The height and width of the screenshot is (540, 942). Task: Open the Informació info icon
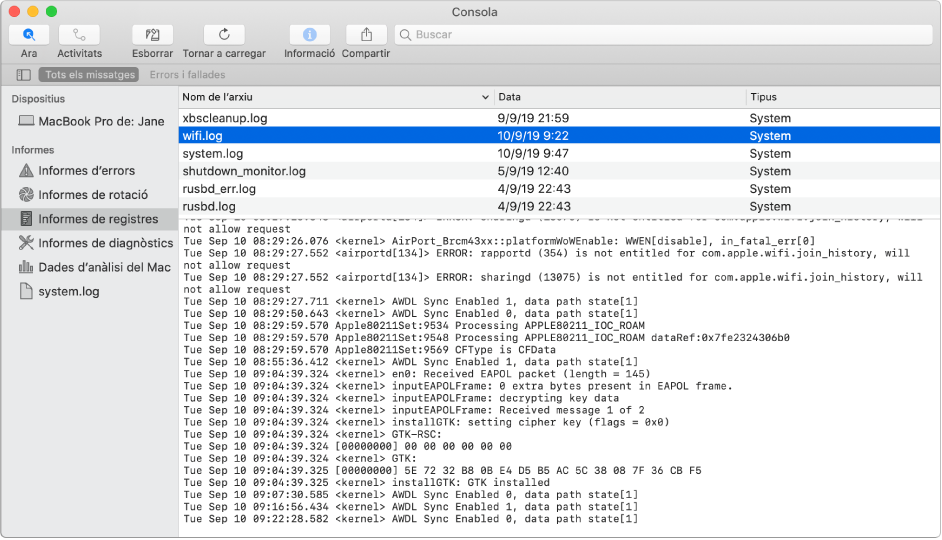309,35
